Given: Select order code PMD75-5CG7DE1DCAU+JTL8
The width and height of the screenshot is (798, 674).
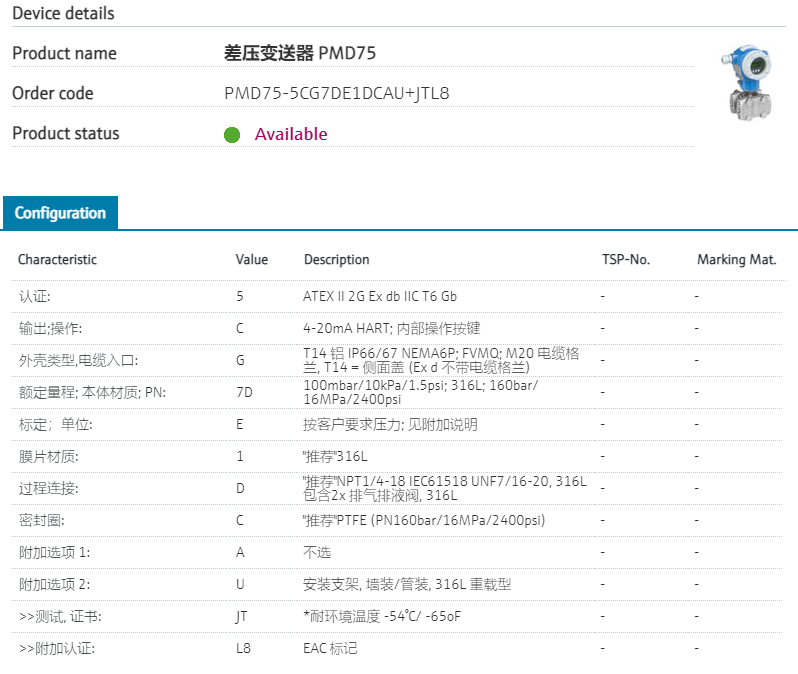Looking at the screenshot, I should click(336, 93).
